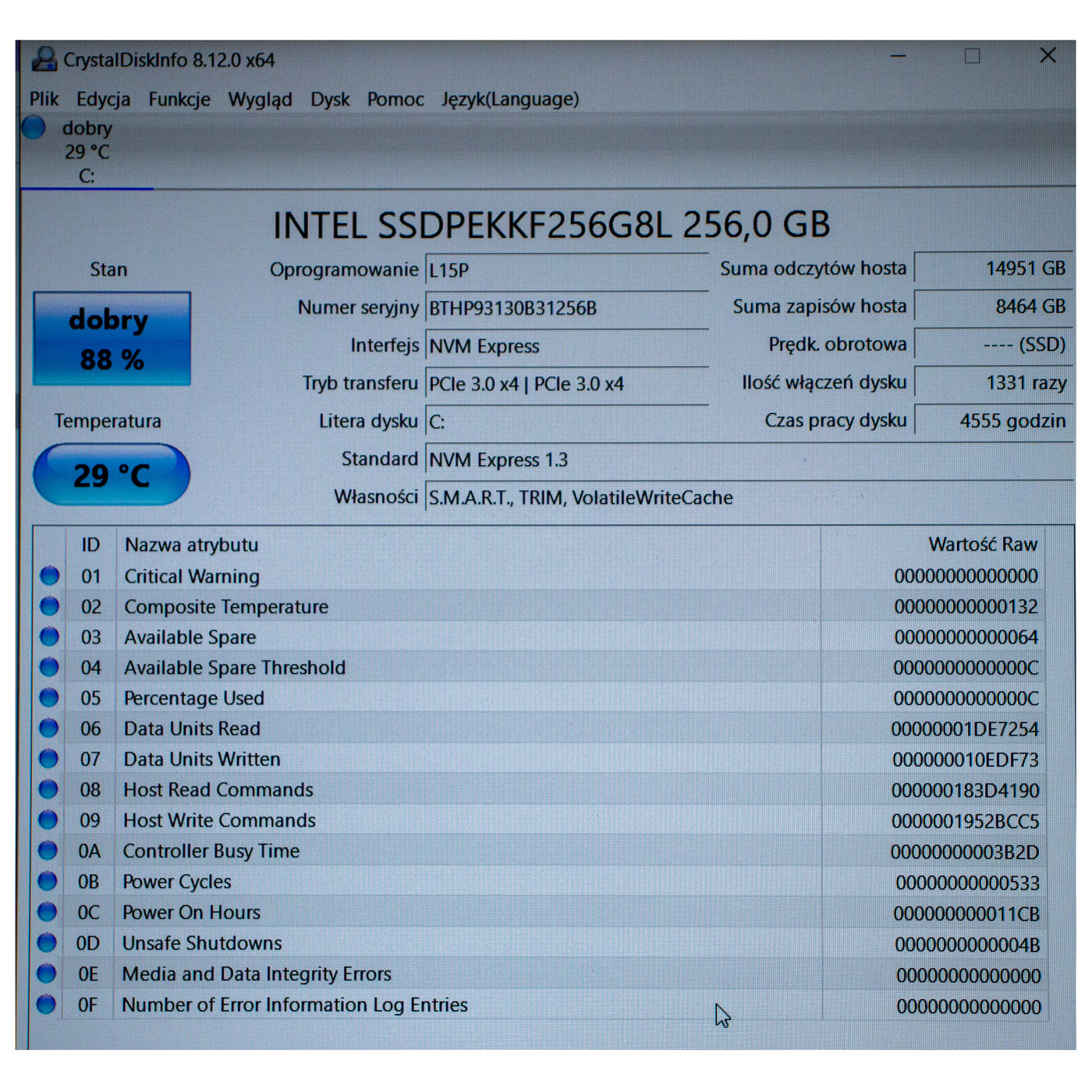This screenshot has height=1092, width=1092.
Task: Click the Tryb transferu field with PCIe 3.0 x4
Action: (x=567, y=384)
